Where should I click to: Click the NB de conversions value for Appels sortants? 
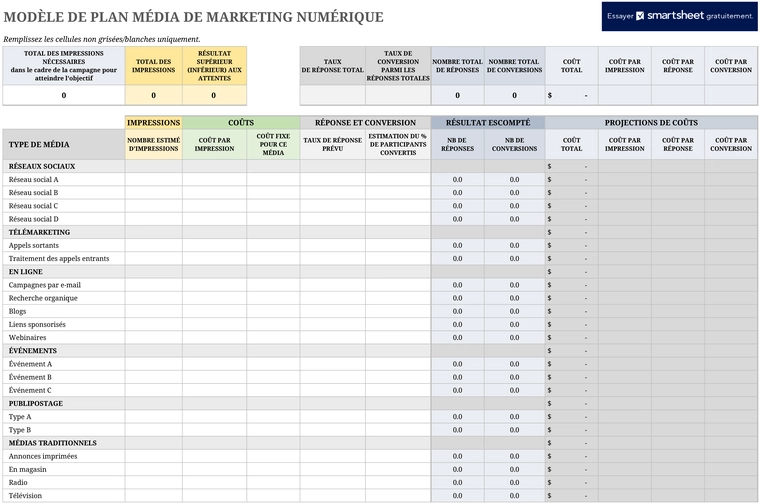[x=514, y=245]
